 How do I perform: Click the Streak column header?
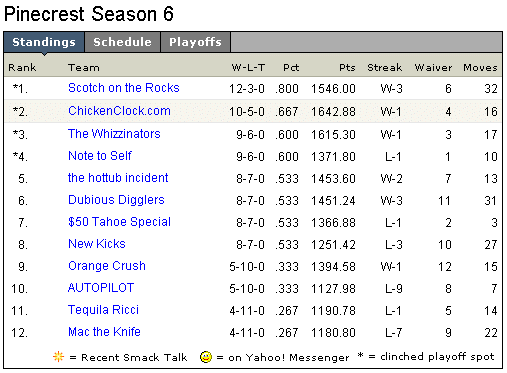pyautogui.click(x=385, y=68)
